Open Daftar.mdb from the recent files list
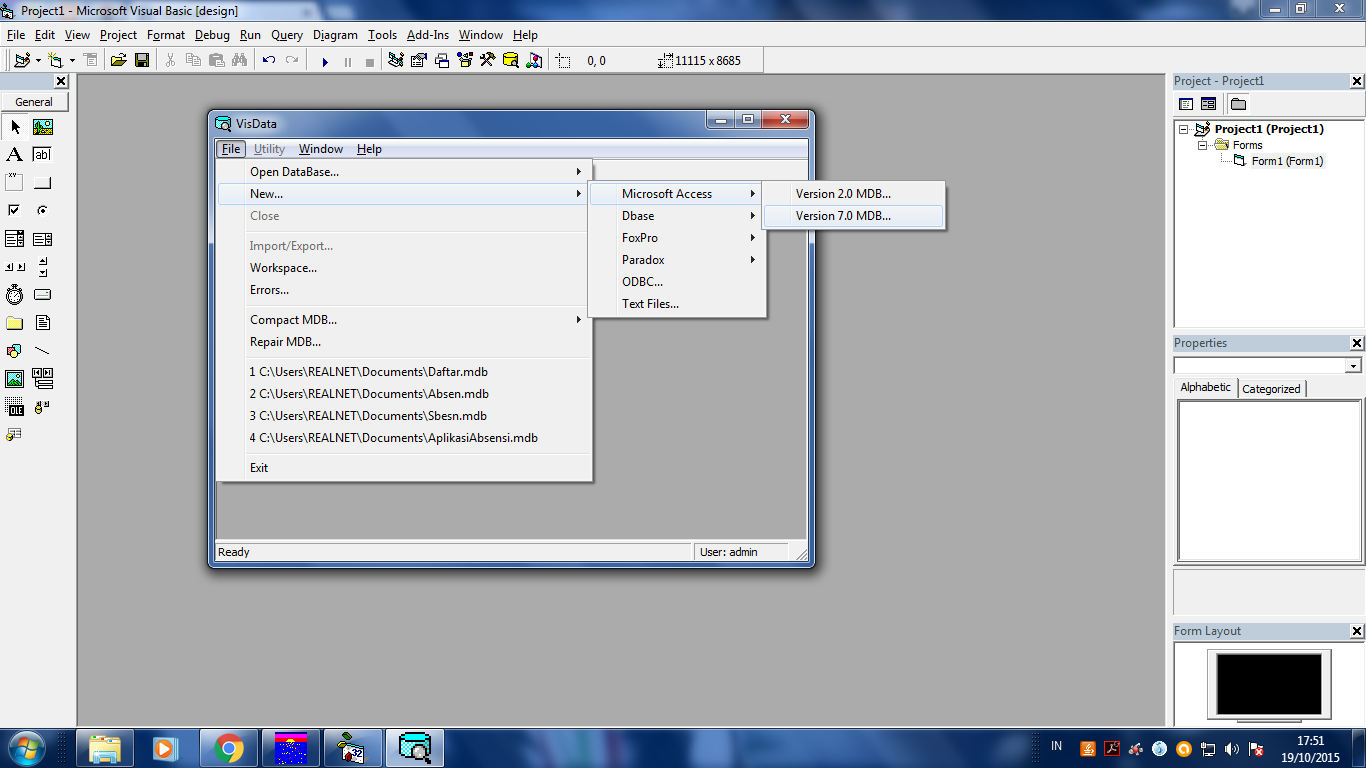 369,371
